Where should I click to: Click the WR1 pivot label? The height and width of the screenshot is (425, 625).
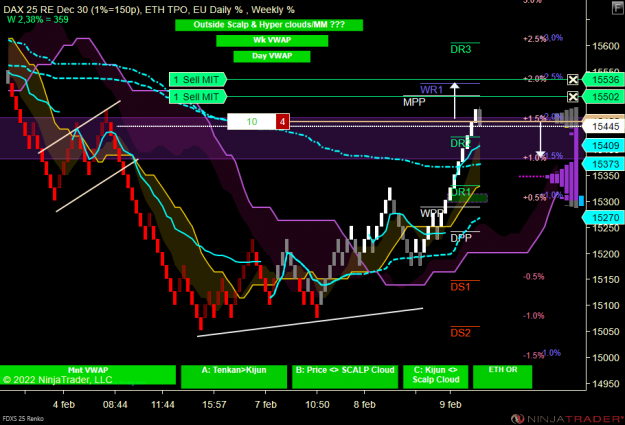pyautogui.click(x=431, y=90)
